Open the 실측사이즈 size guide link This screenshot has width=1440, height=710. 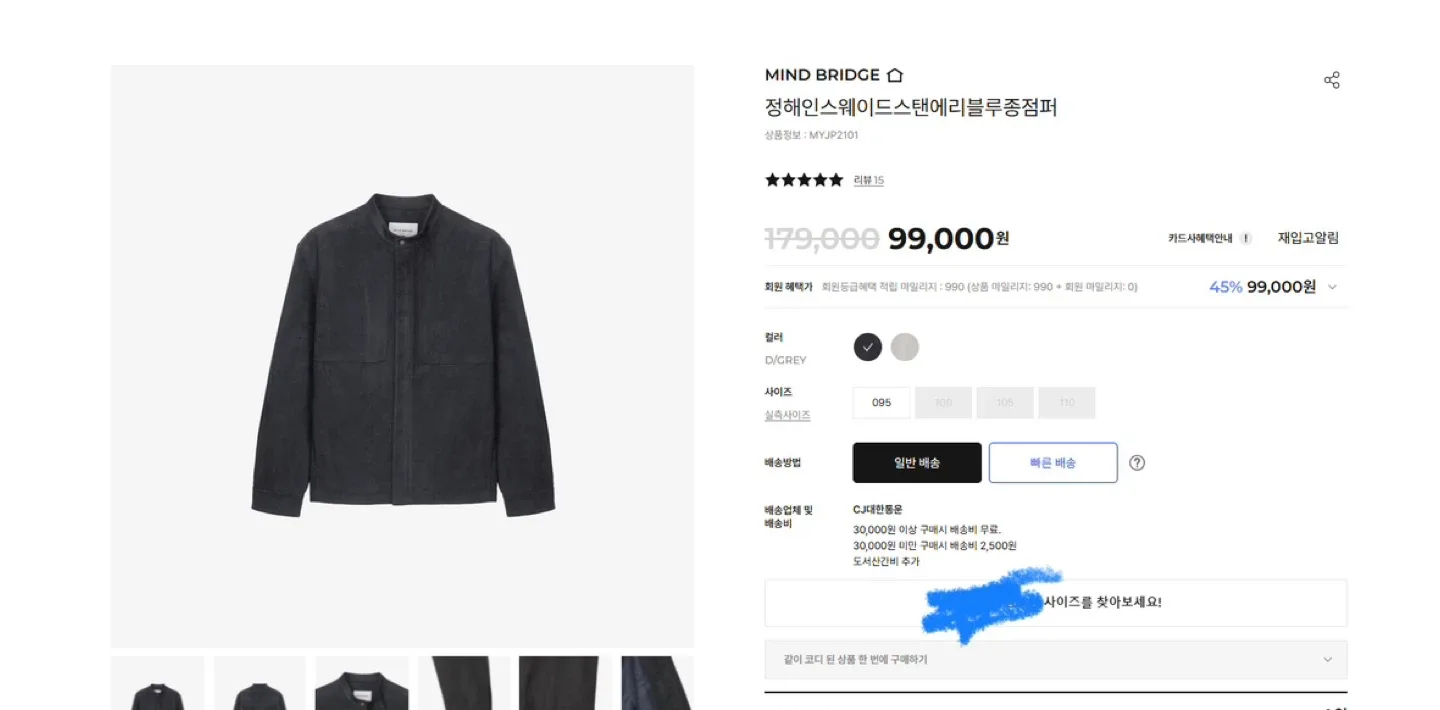tap(787, 415)
